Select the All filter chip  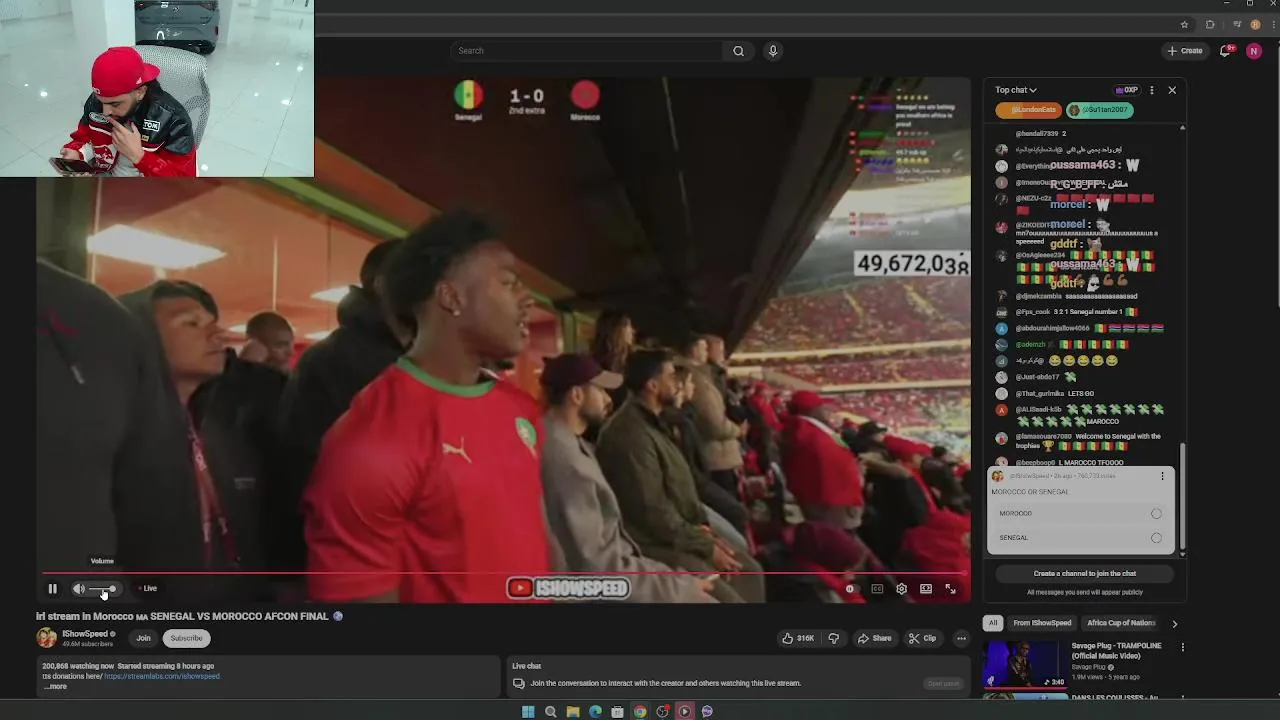click(993, 623)
